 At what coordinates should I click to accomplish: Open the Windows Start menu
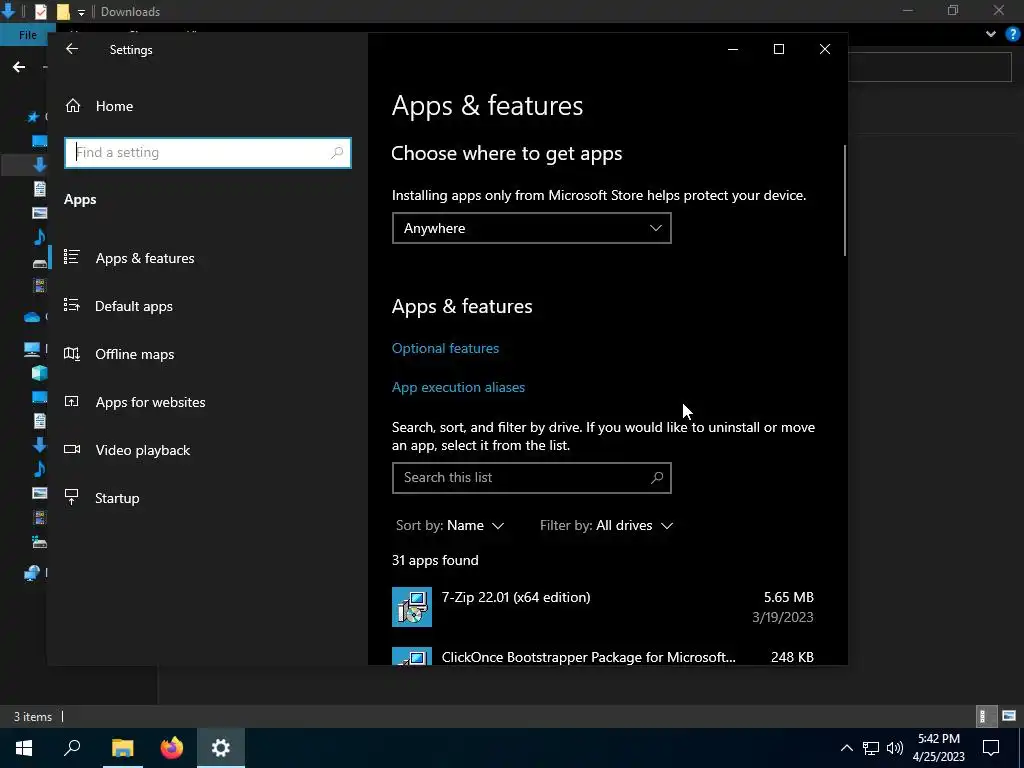point(24,748)
